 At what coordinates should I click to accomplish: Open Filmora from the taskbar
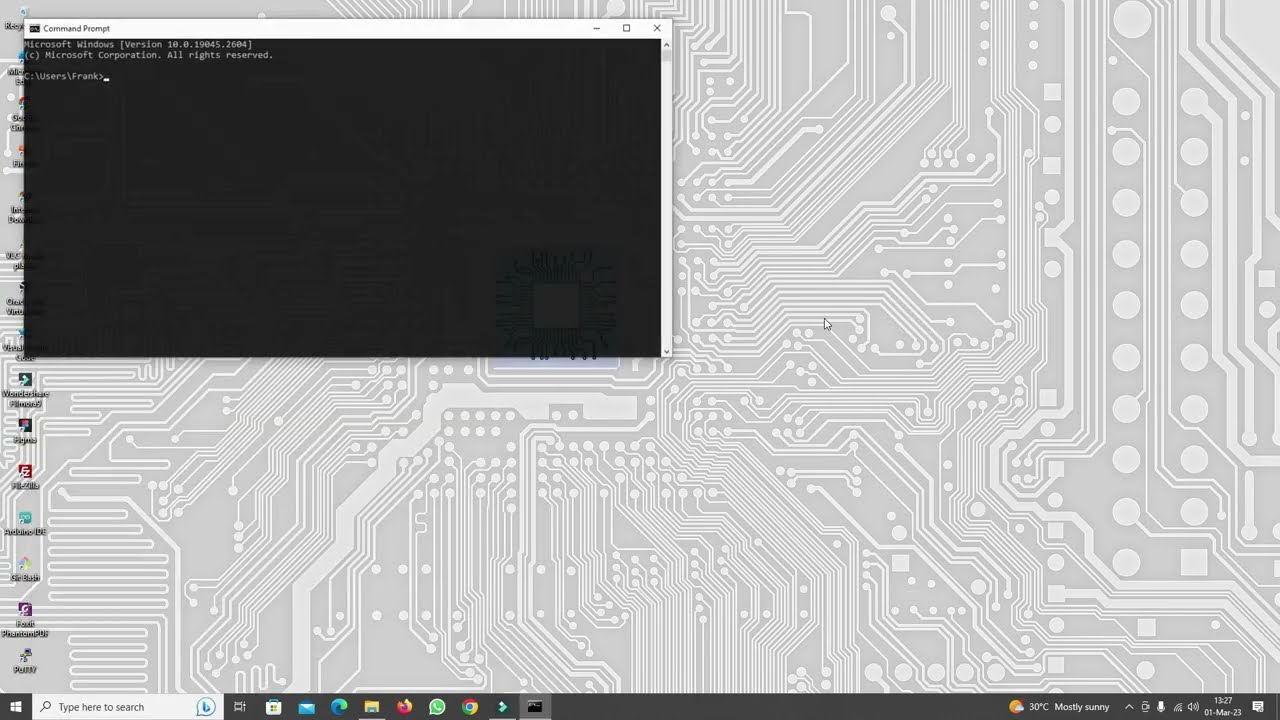click(x=502, y=707)
